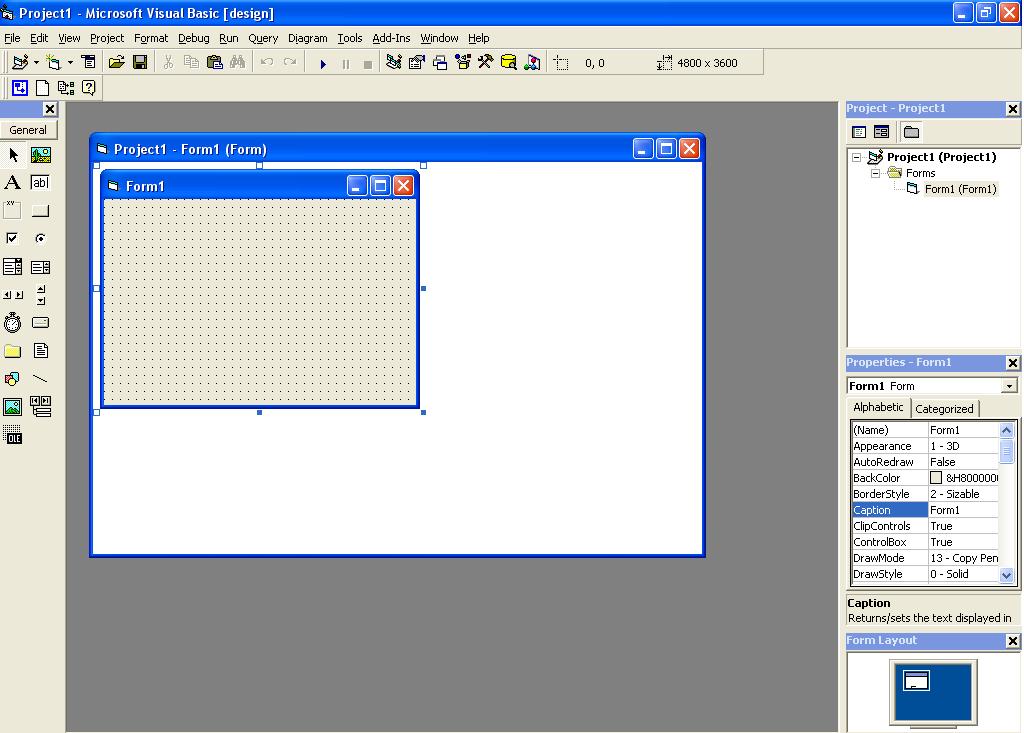This screenshot has height=733, width=1024.
Task: Close the Toolbox panel
Action: [x=50, y=109]
